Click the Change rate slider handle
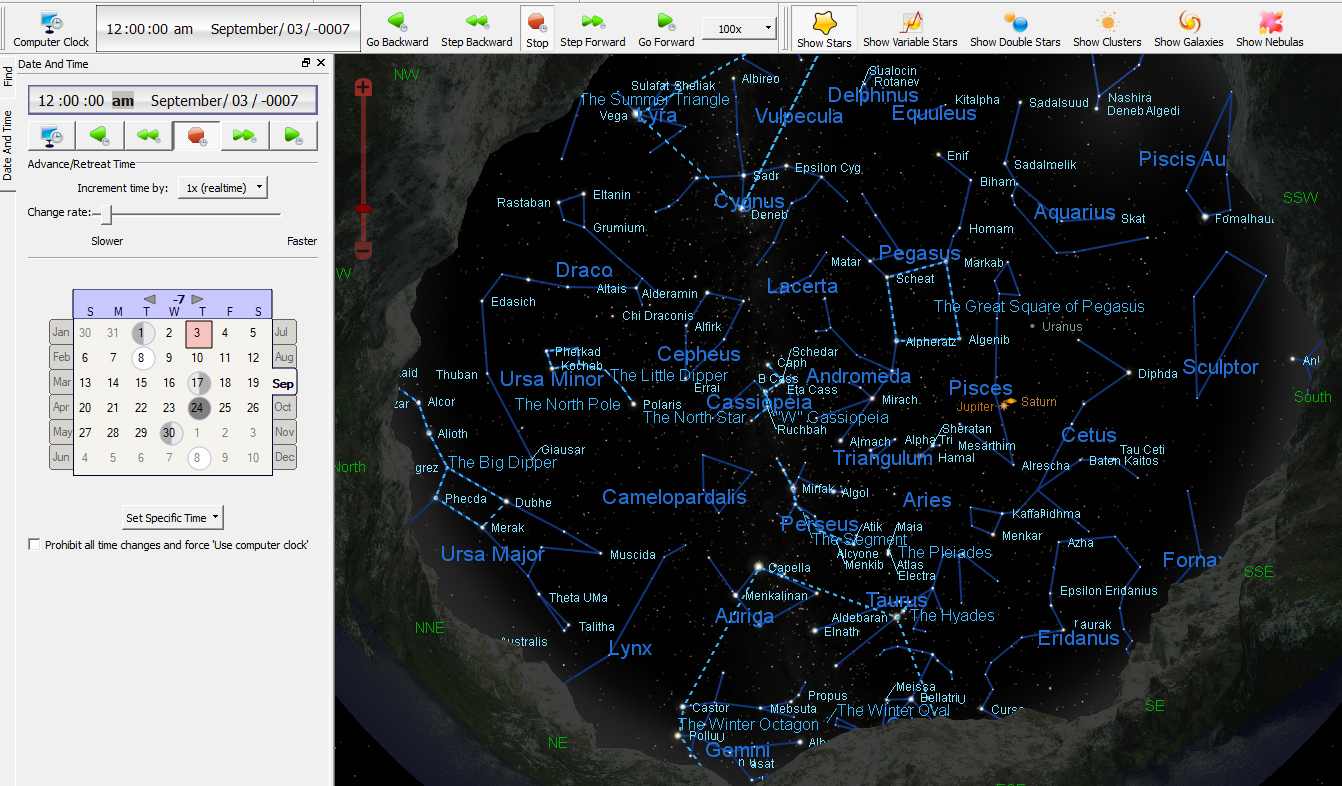The height and width of the screenshot is (786, 1342). (x=106, y=213)
